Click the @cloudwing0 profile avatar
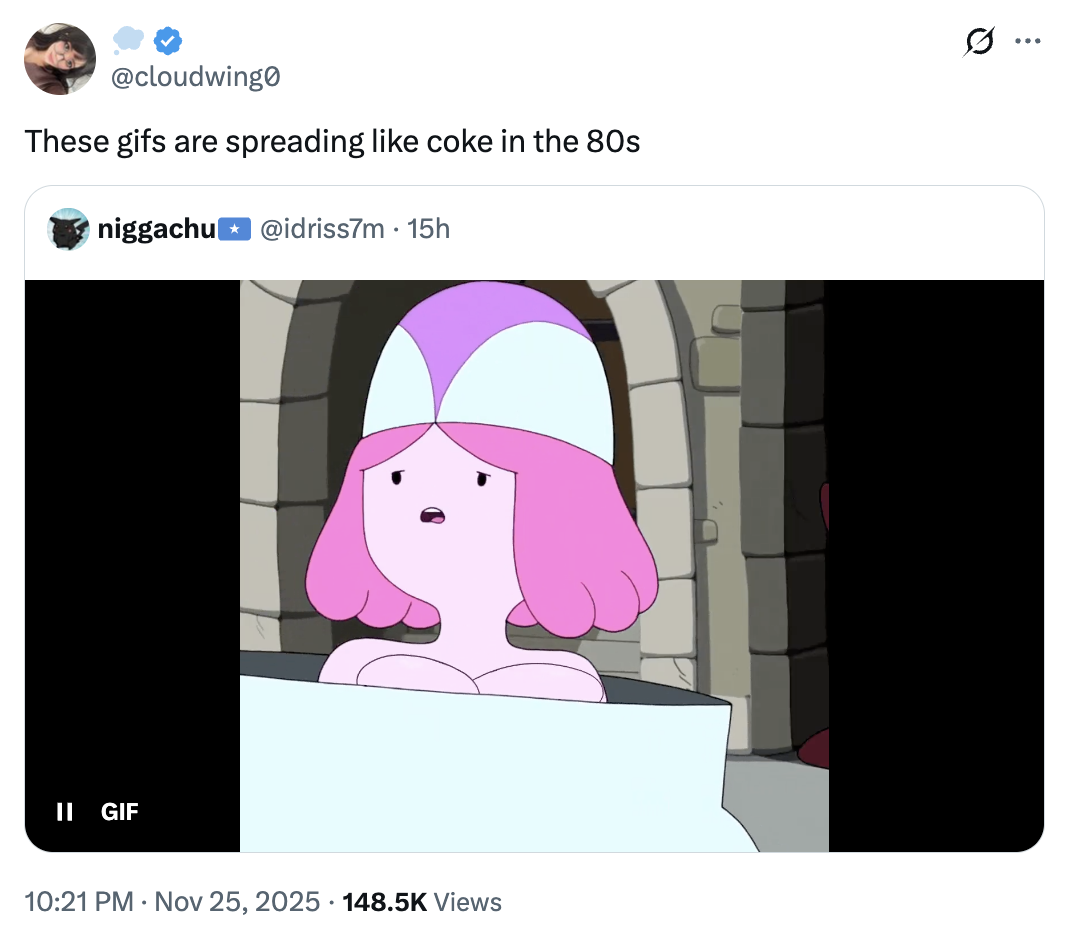The width and height of the screenshot is (1070, 942). pos(60,59)
